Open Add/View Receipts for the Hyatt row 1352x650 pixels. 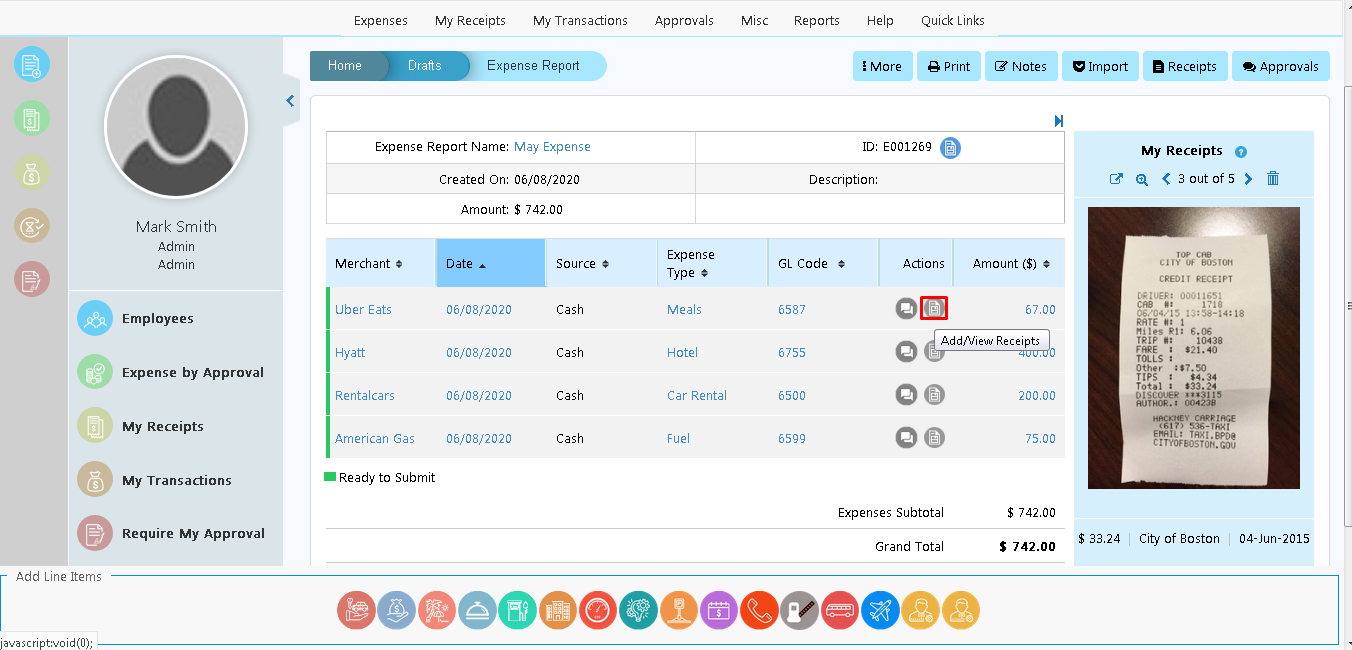[934, 352]
